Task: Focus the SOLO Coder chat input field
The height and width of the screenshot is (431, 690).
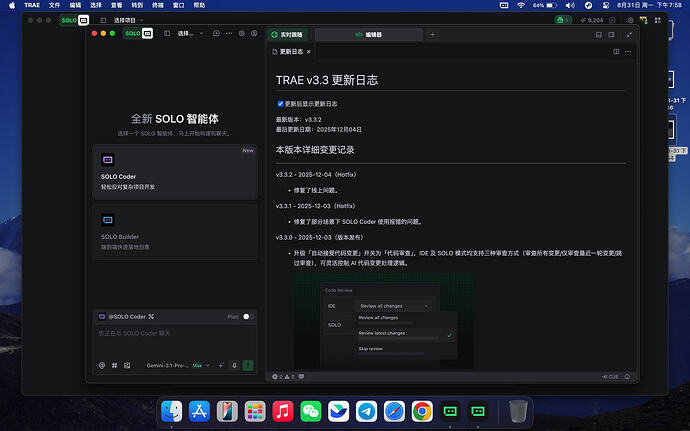Action: point(175,340)
